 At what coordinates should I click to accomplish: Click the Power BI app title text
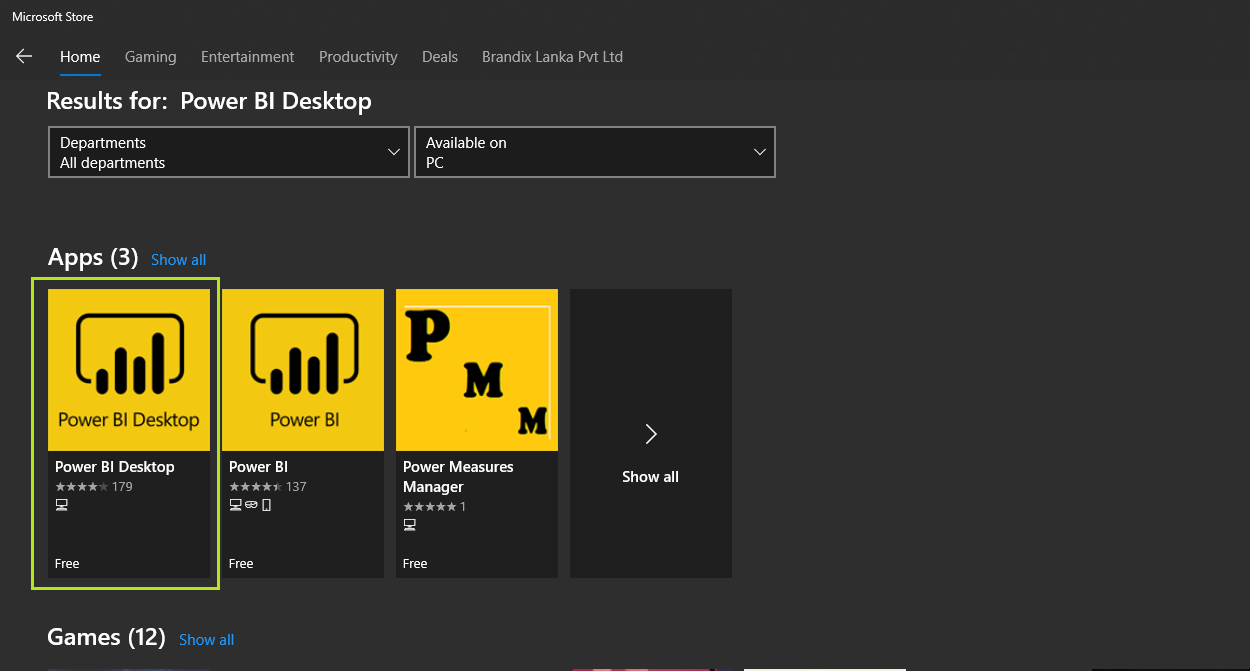(259, 467)
